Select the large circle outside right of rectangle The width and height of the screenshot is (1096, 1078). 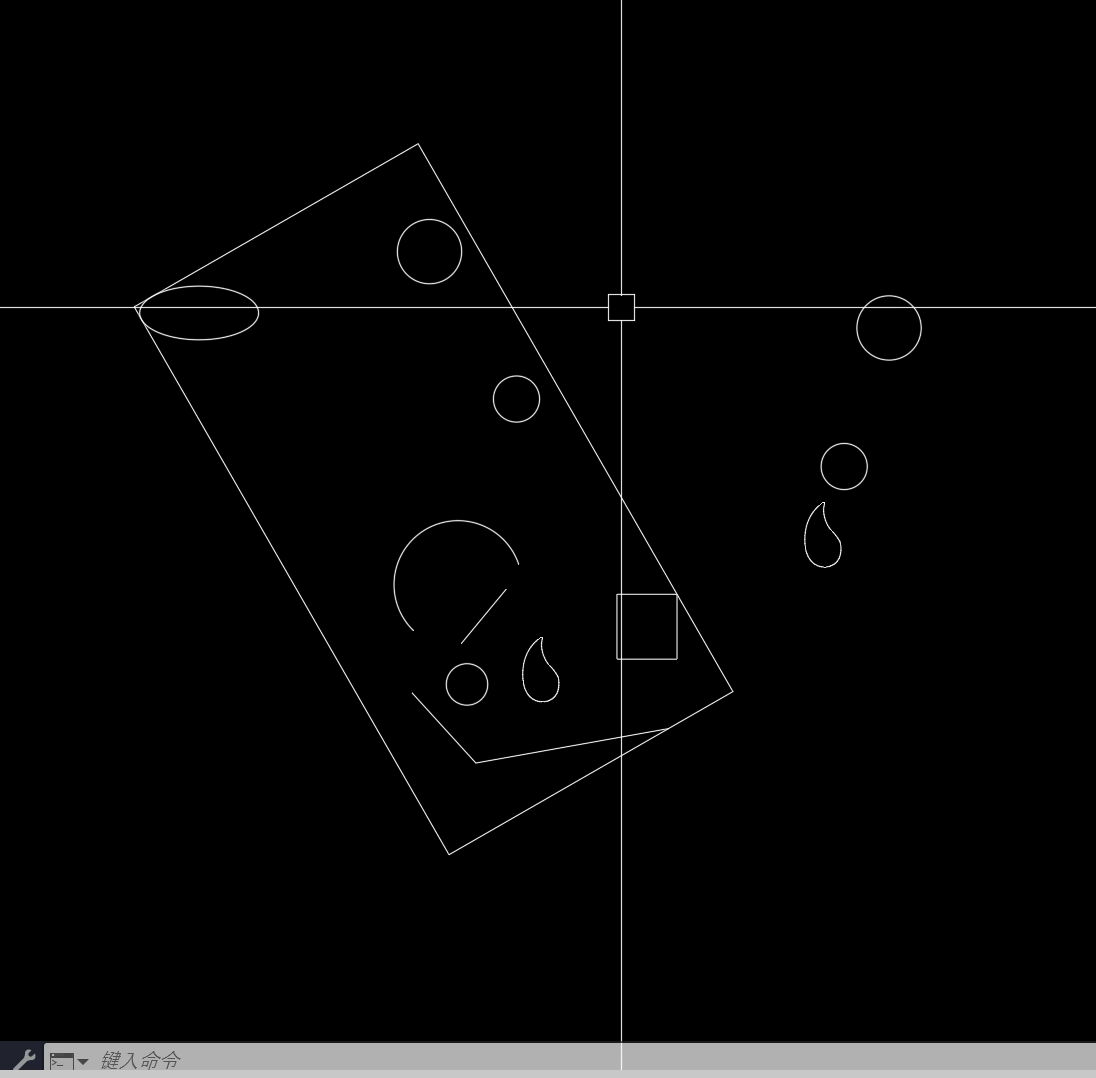(889, 296)
